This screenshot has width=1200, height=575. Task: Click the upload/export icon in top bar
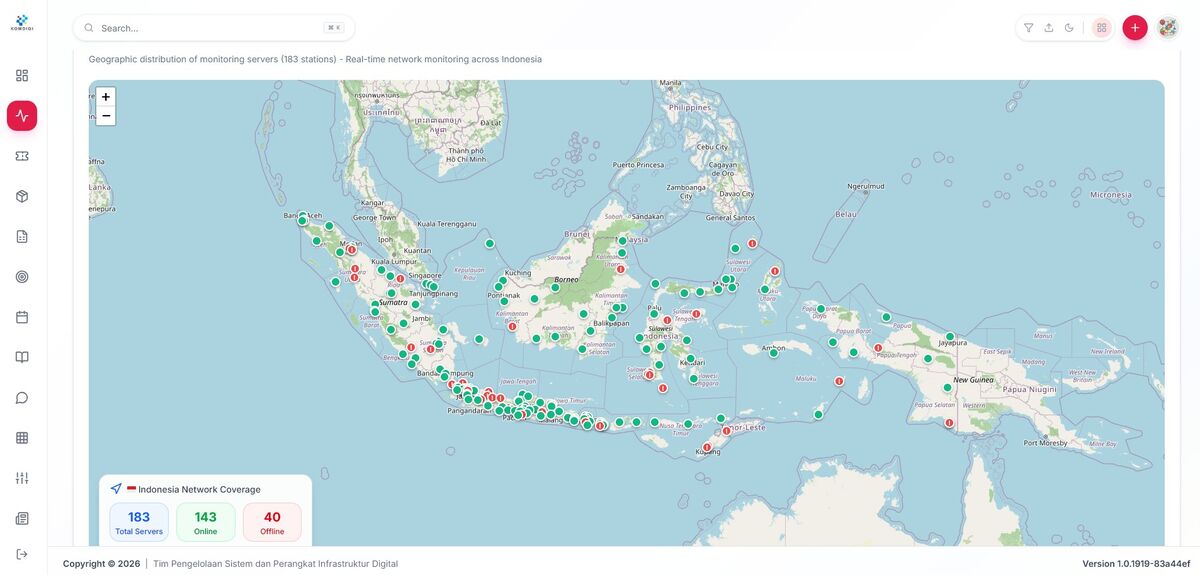[x=1048, y=28]
